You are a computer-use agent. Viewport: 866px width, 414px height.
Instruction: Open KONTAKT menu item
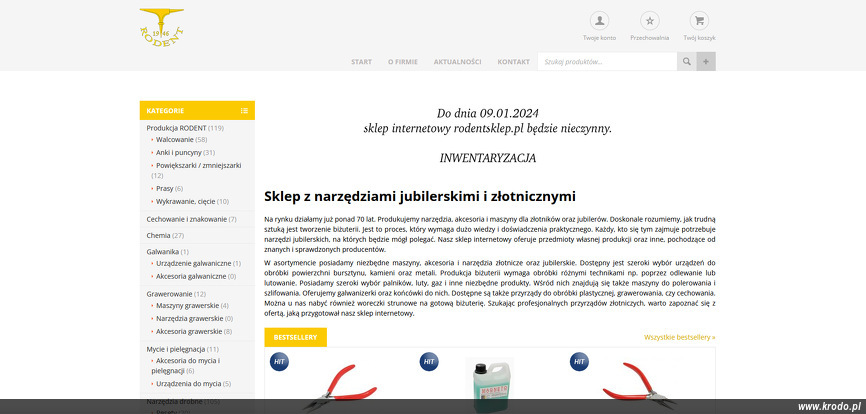pyautogui.click(x=513, y=62)
